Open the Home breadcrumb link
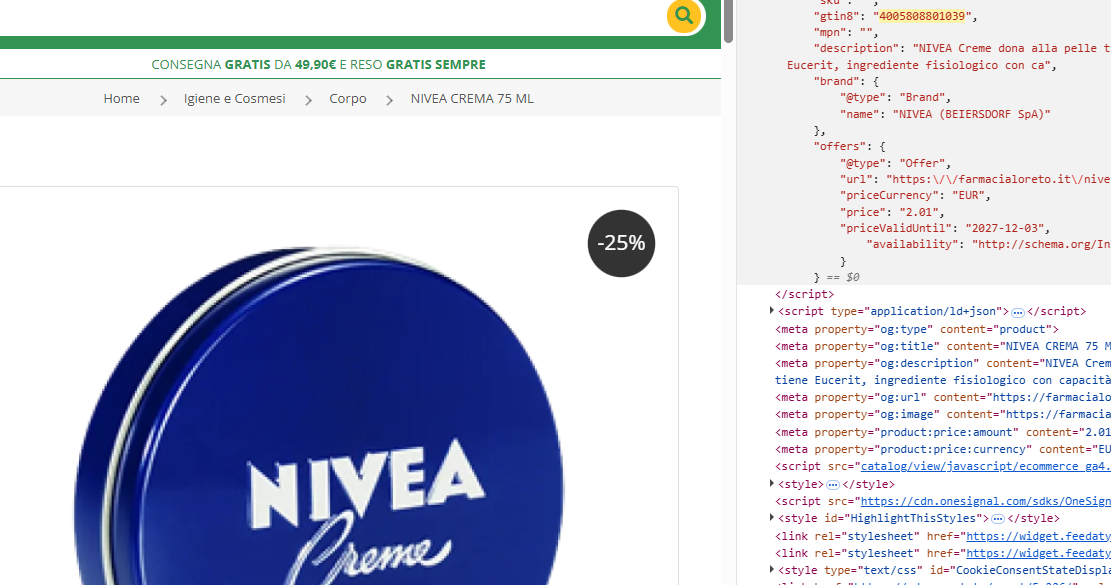This screenshot has height=585, width=1111. 121,98
